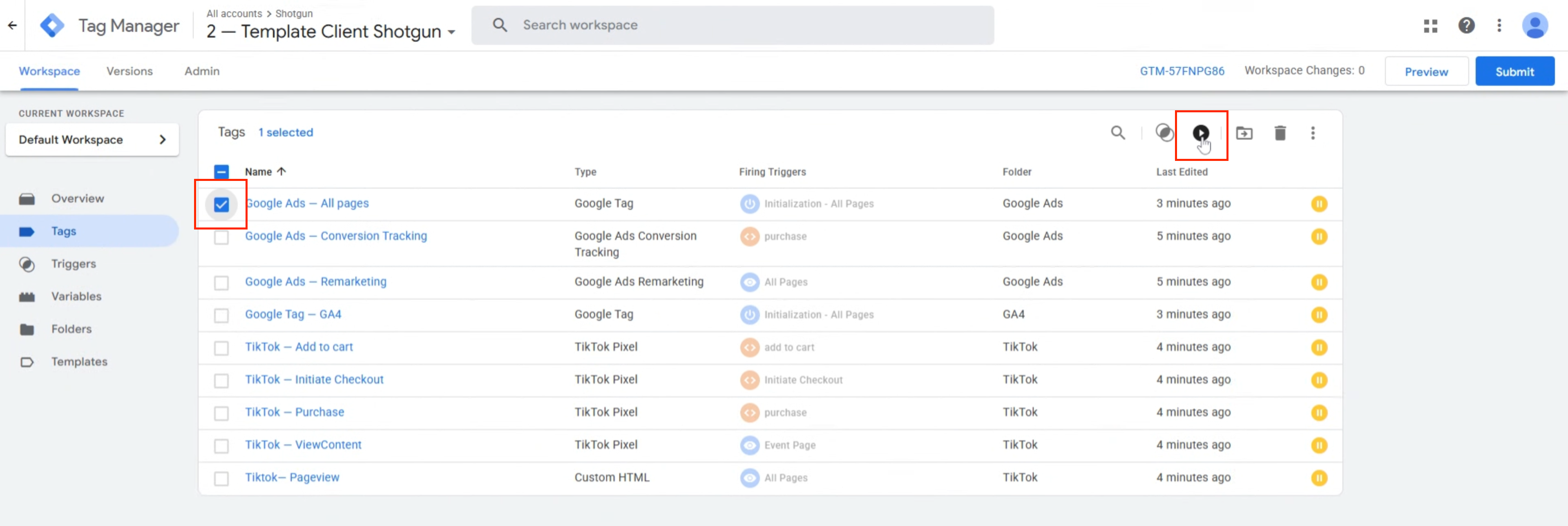The width and height of the screenshot is (1568, 526).
Task: Check TikTok — Add to cart checkbox
Action: 221,348
